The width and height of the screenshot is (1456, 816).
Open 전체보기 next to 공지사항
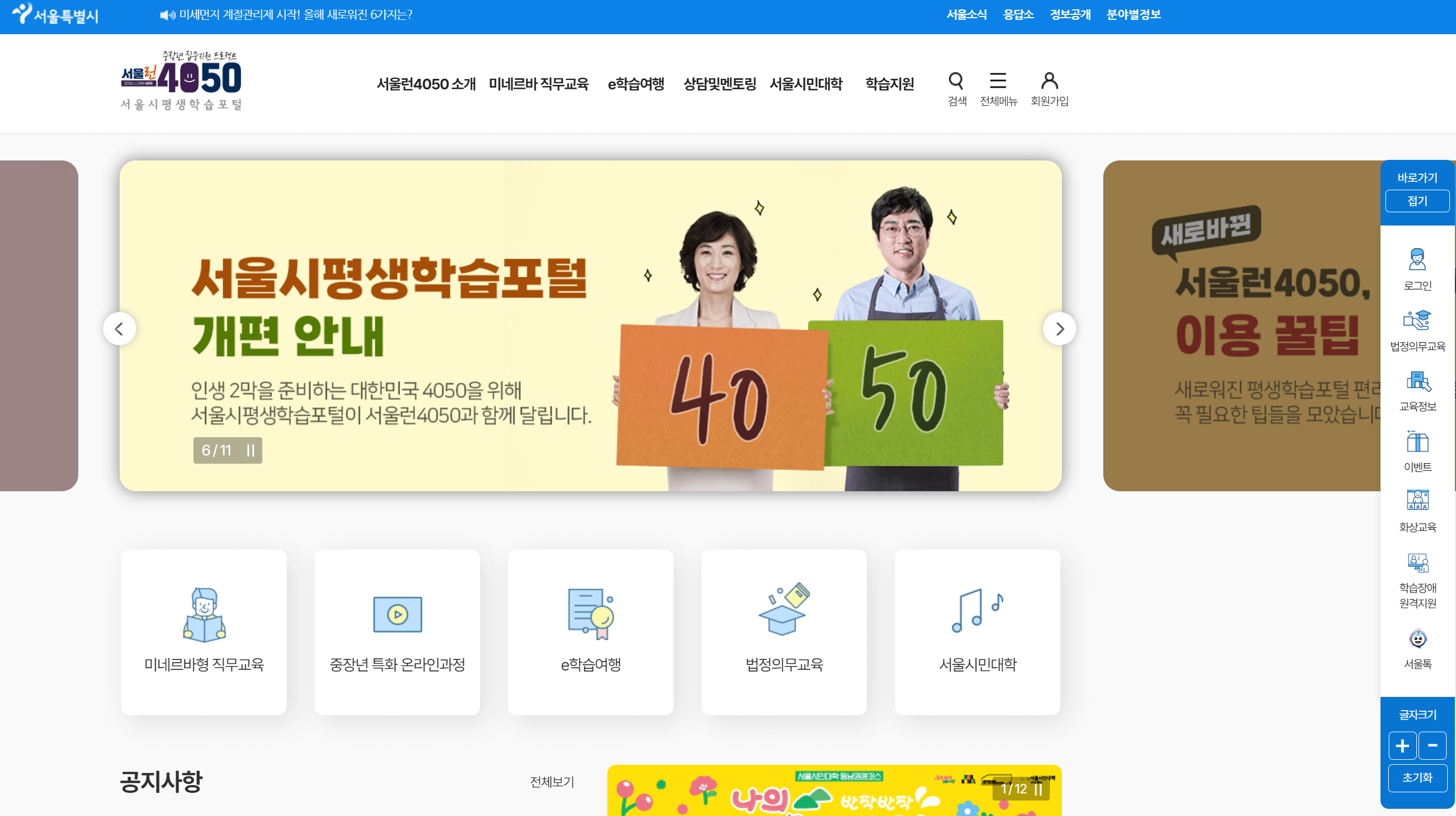[x=552, y=782]
